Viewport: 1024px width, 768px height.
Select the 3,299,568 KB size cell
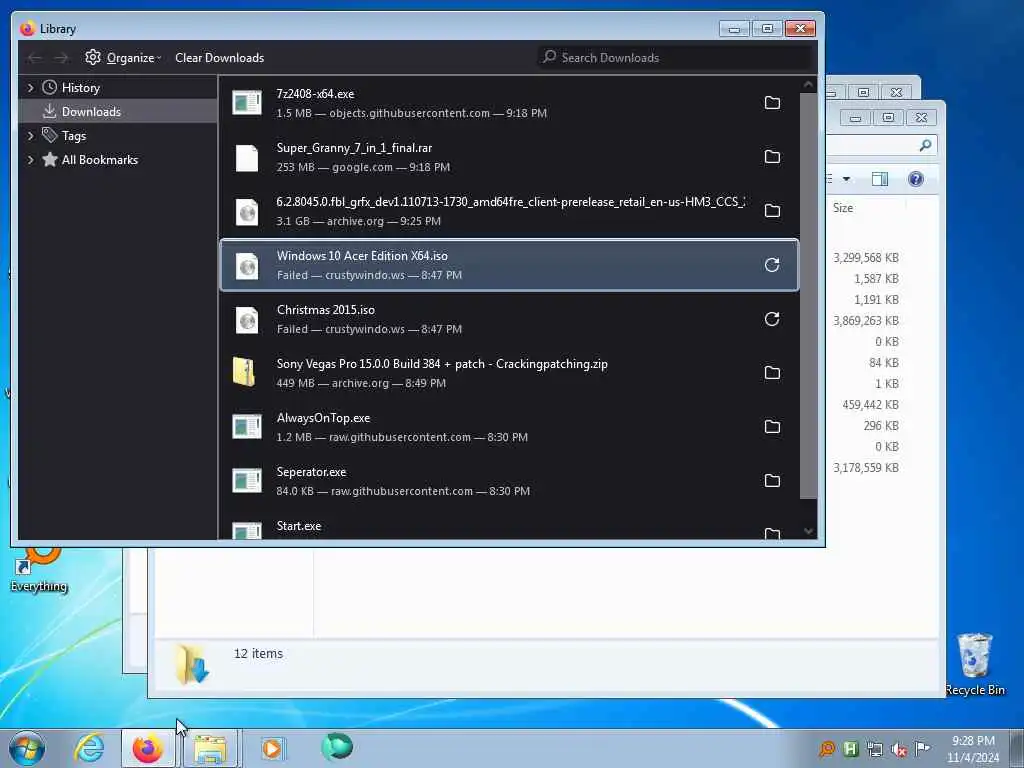tap(866, 258)
